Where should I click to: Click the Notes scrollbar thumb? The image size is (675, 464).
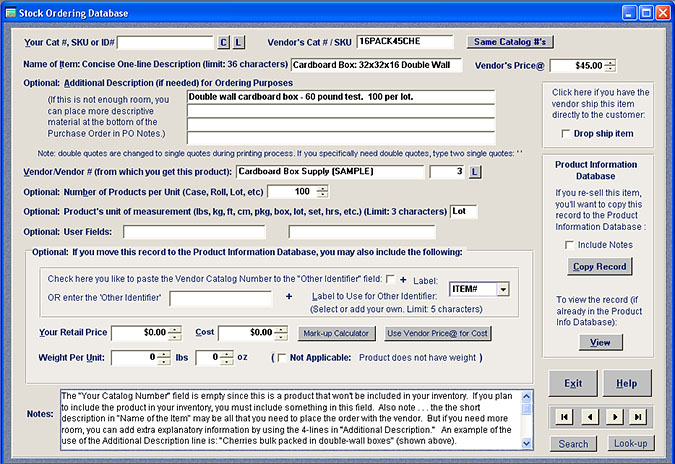pyautogui.click(x=526, y=409)
